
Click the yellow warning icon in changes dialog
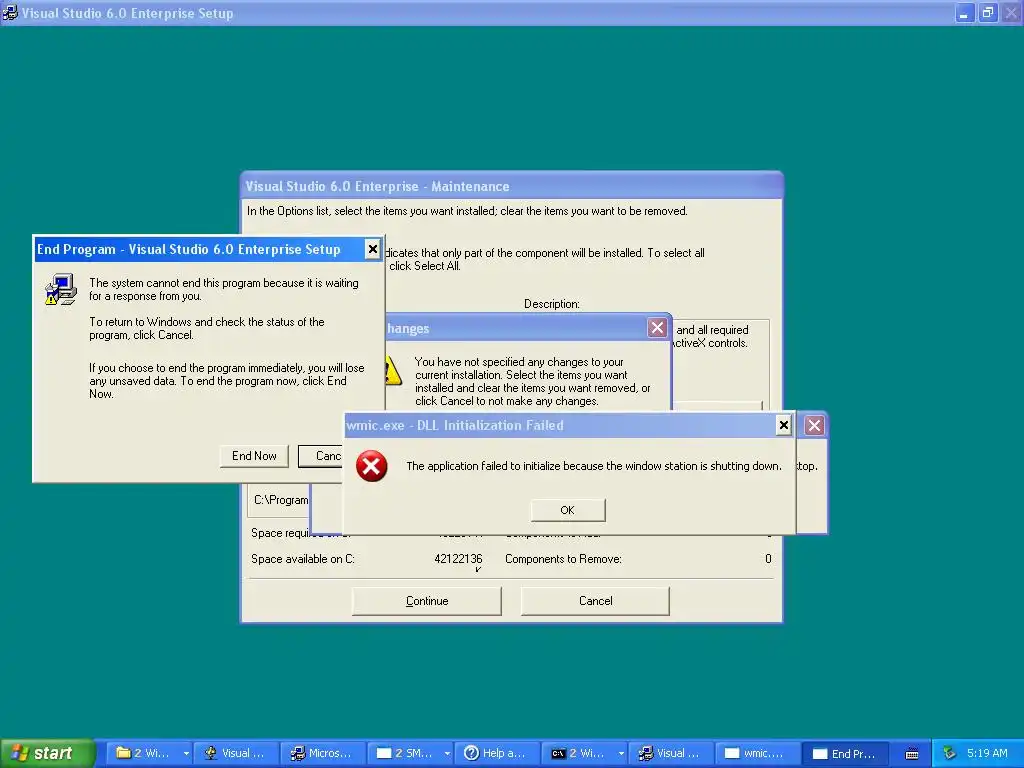(x=392, y=370)
